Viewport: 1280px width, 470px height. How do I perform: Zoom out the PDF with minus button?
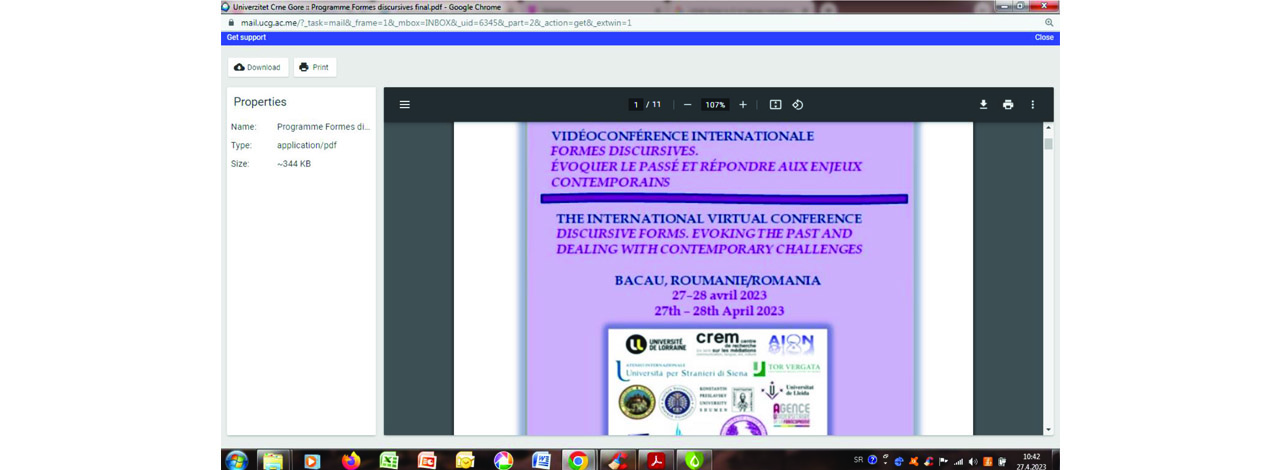687,105
